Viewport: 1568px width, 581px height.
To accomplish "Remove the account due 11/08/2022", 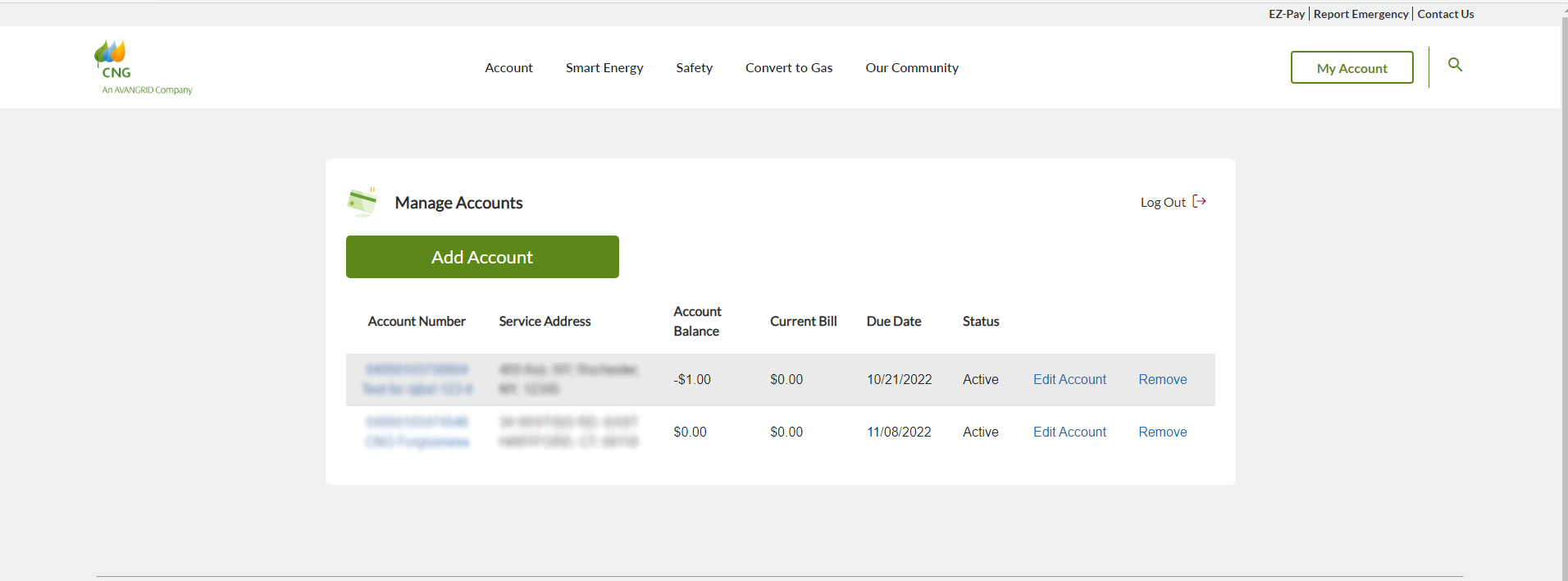I will (x=1162, y=432).
